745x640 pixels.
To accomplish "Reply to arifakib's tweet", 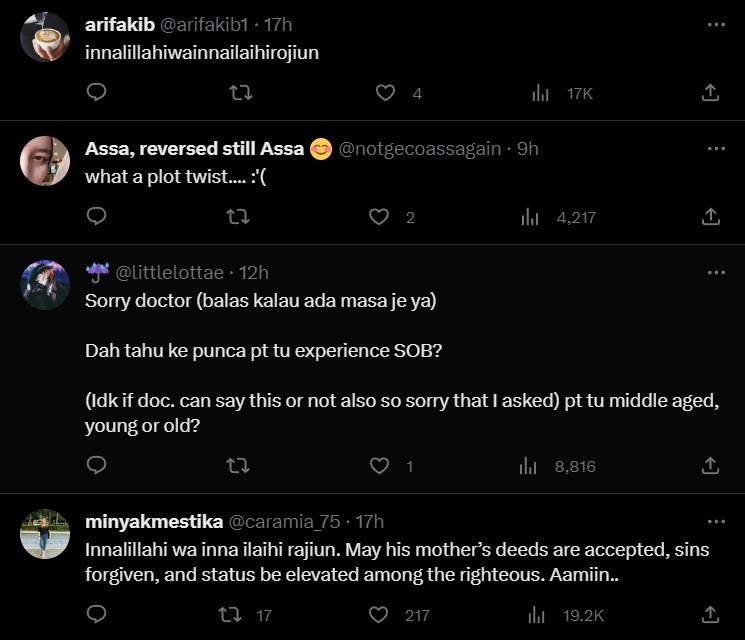I will point(97,93).
